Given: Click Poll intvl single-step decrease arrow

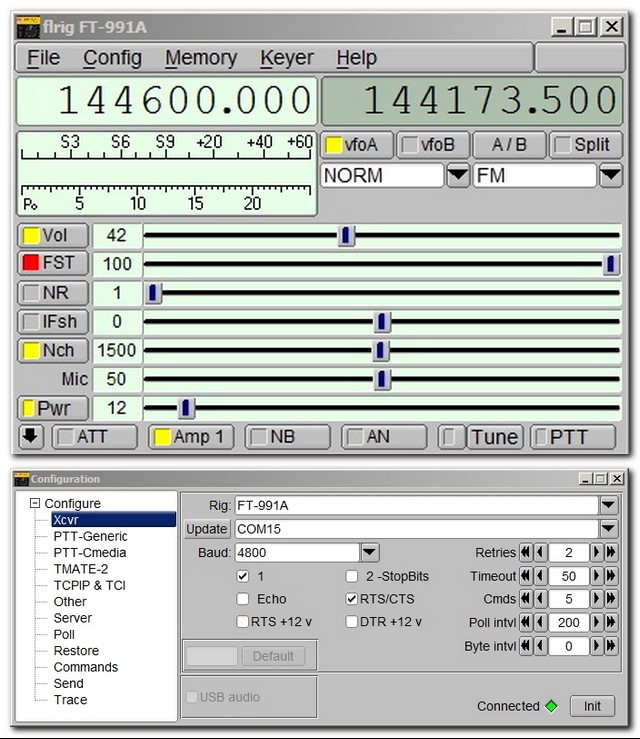Looking at the screenshot, I should [x=541, y=623].
